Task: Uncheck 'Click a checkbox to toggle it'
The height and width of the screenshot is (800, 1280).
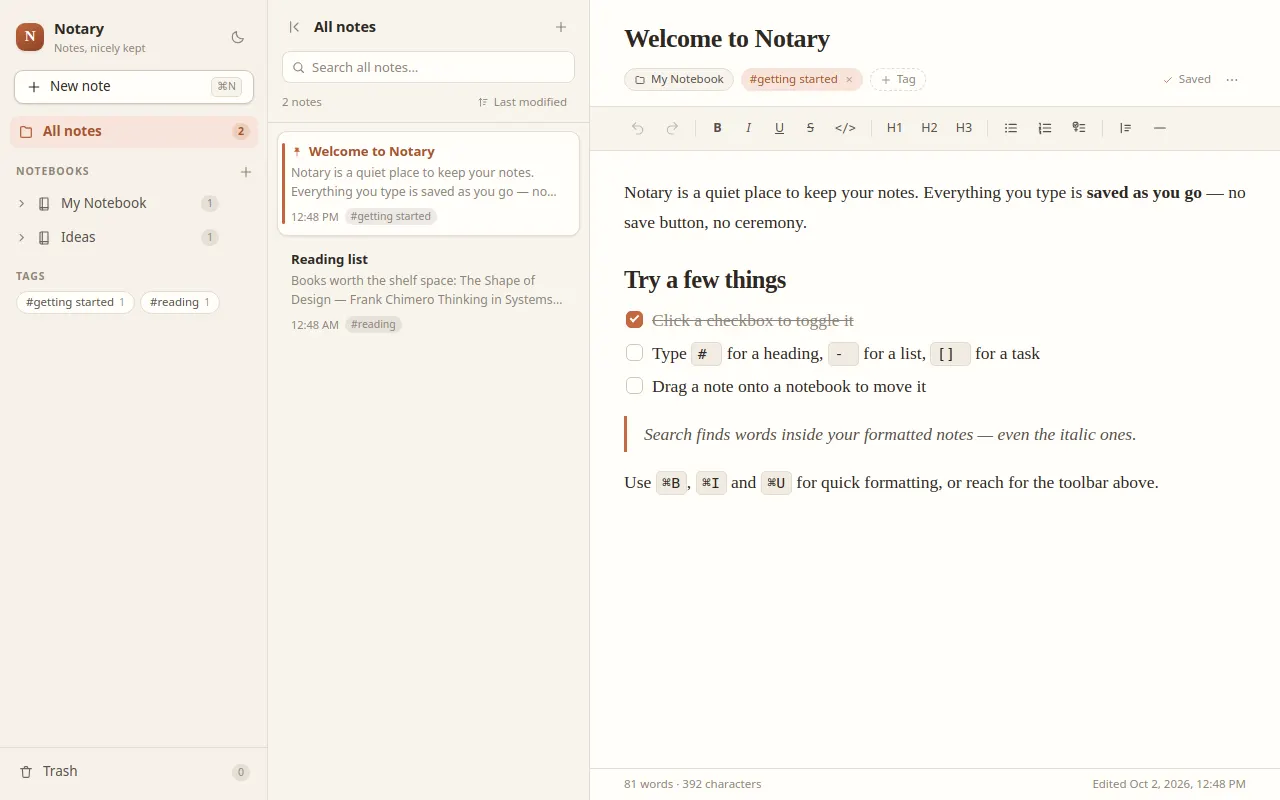Action: pos(634,320)
